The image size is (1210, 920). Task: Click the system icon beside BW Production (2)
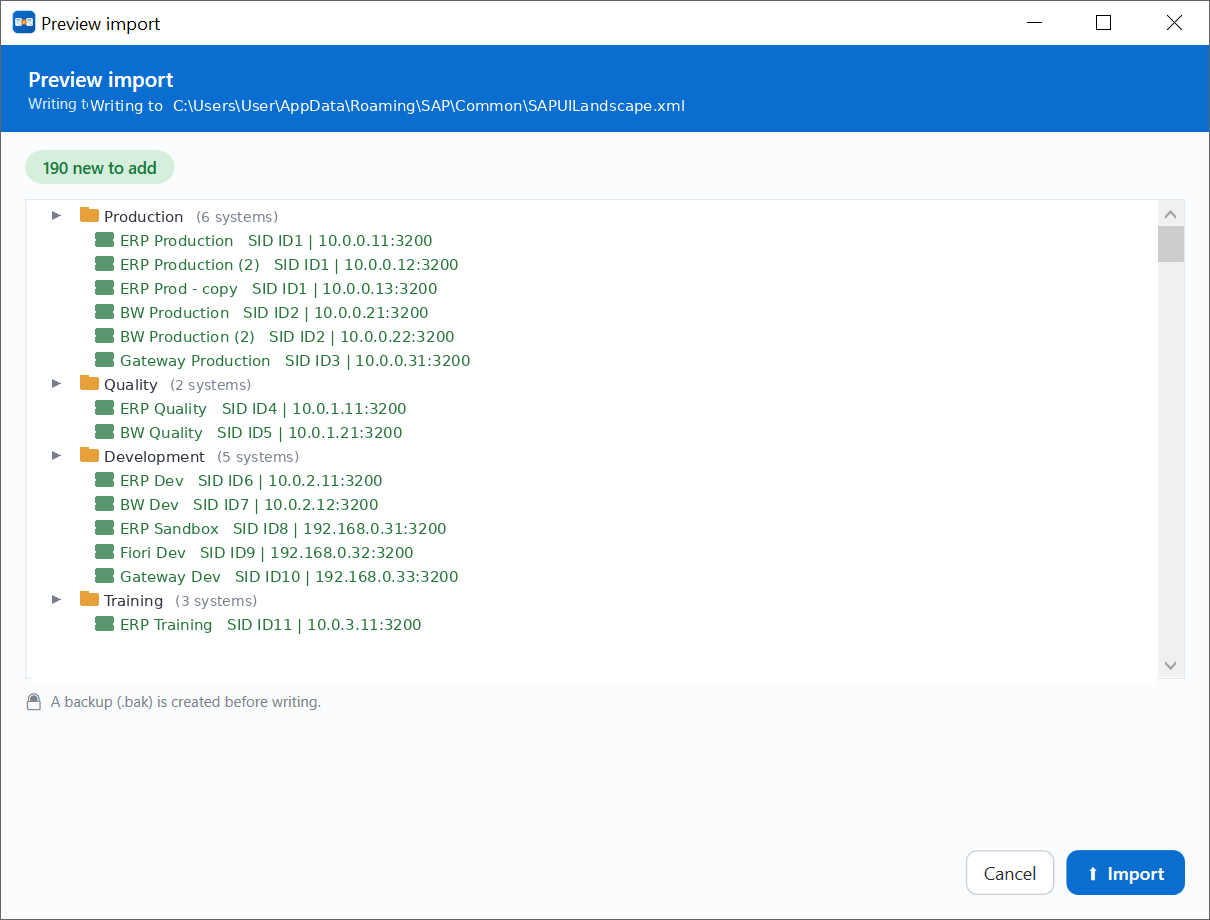coord(104,336)
